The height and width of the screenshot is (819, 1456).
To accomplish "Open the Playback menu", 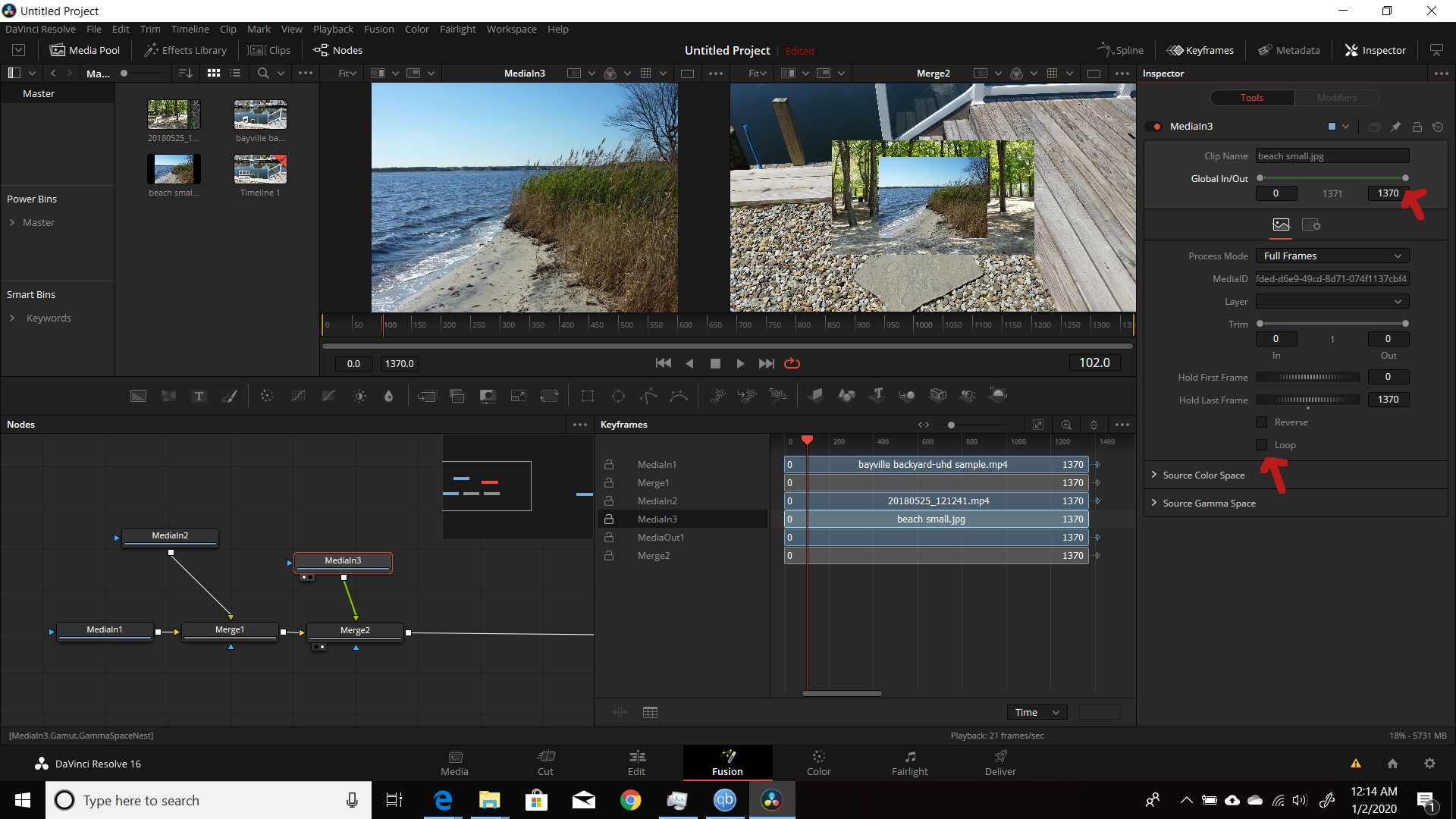I will [333, 29].
